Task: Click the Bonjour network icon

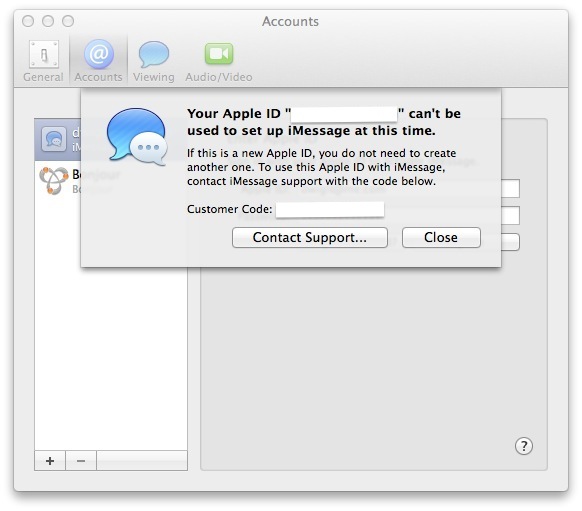Action: click(x=54, y=180)
